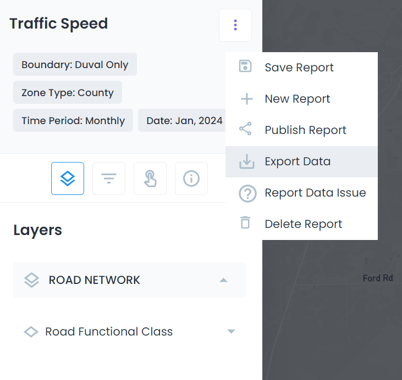Click the Boundary: Duval Only chip
The width and height of the screenshot is (402, 380).
pos(75,64)
